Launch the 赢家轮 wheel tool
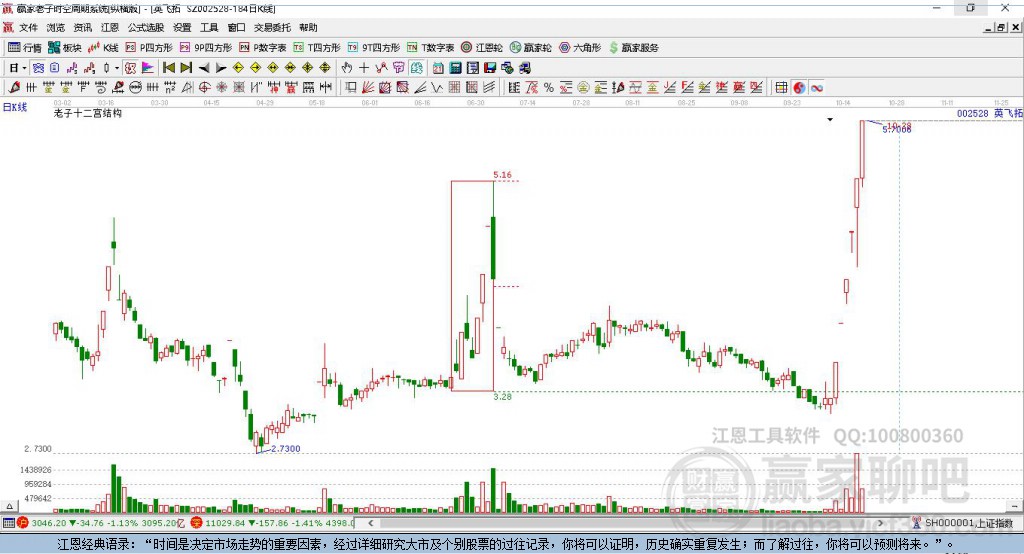1024x554 pixels. coord(530,48)
